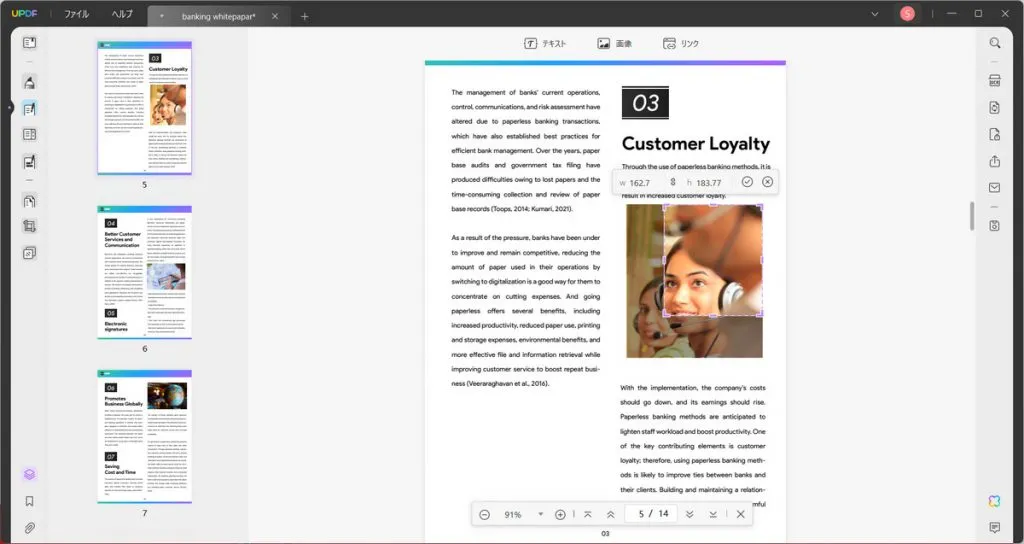The image size is (1024, 544).
Task: Open the comments panel icon
Action: [x=995, y=528]
